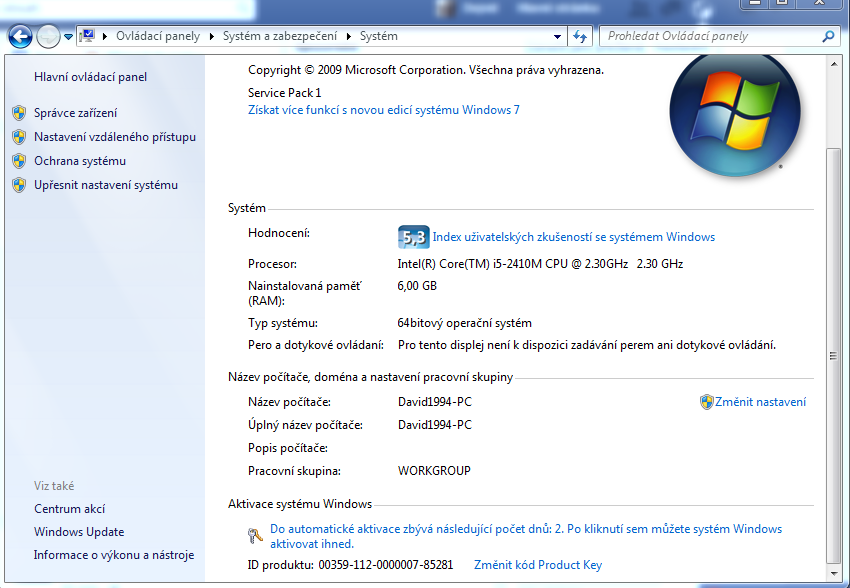The height and width of the screenshot is (588, 850).
Task: Click the magnifier search icon
Action: tap(828, 36)
